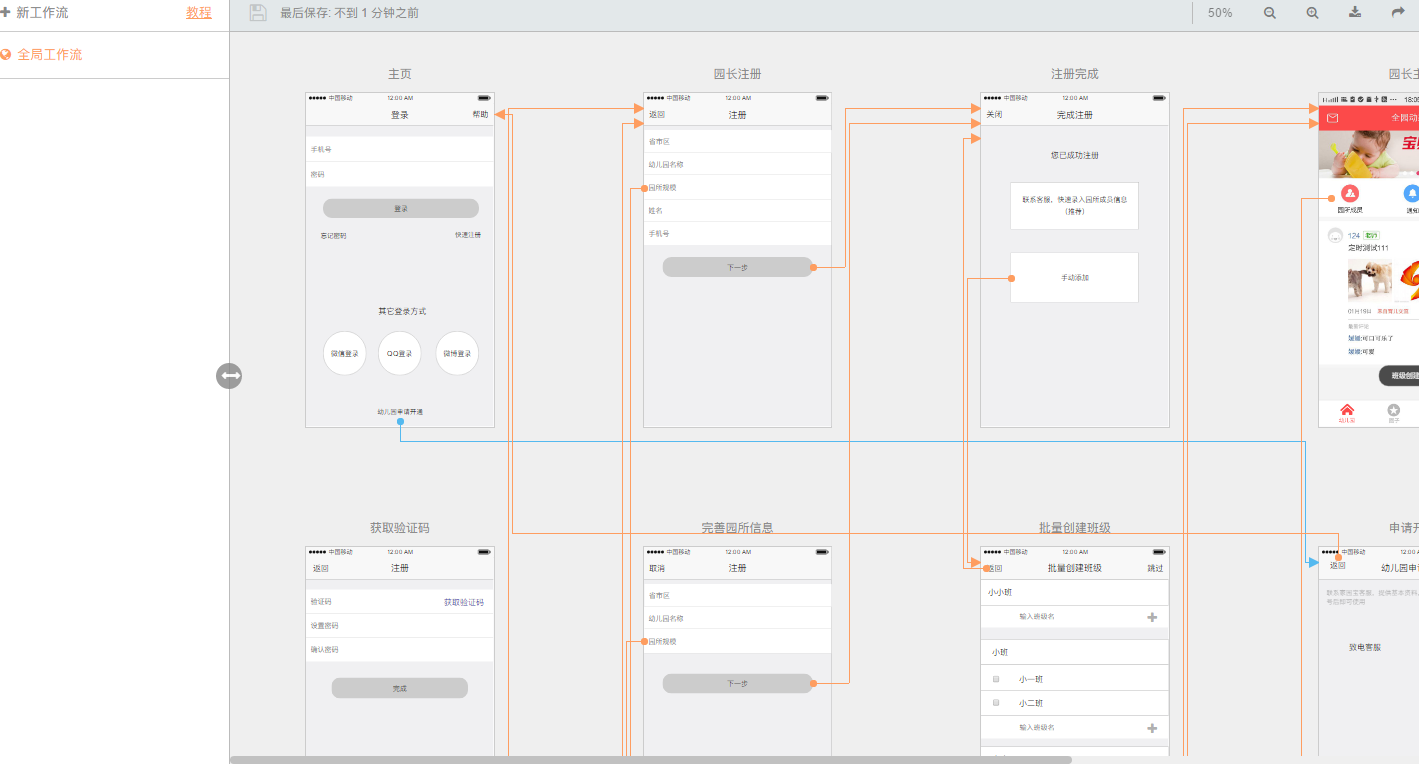Viewport: 1419px width, 764px height.
Task: Click 帮助 in the 主页 header
Action: pyautogui.click(x=481, y=115)
